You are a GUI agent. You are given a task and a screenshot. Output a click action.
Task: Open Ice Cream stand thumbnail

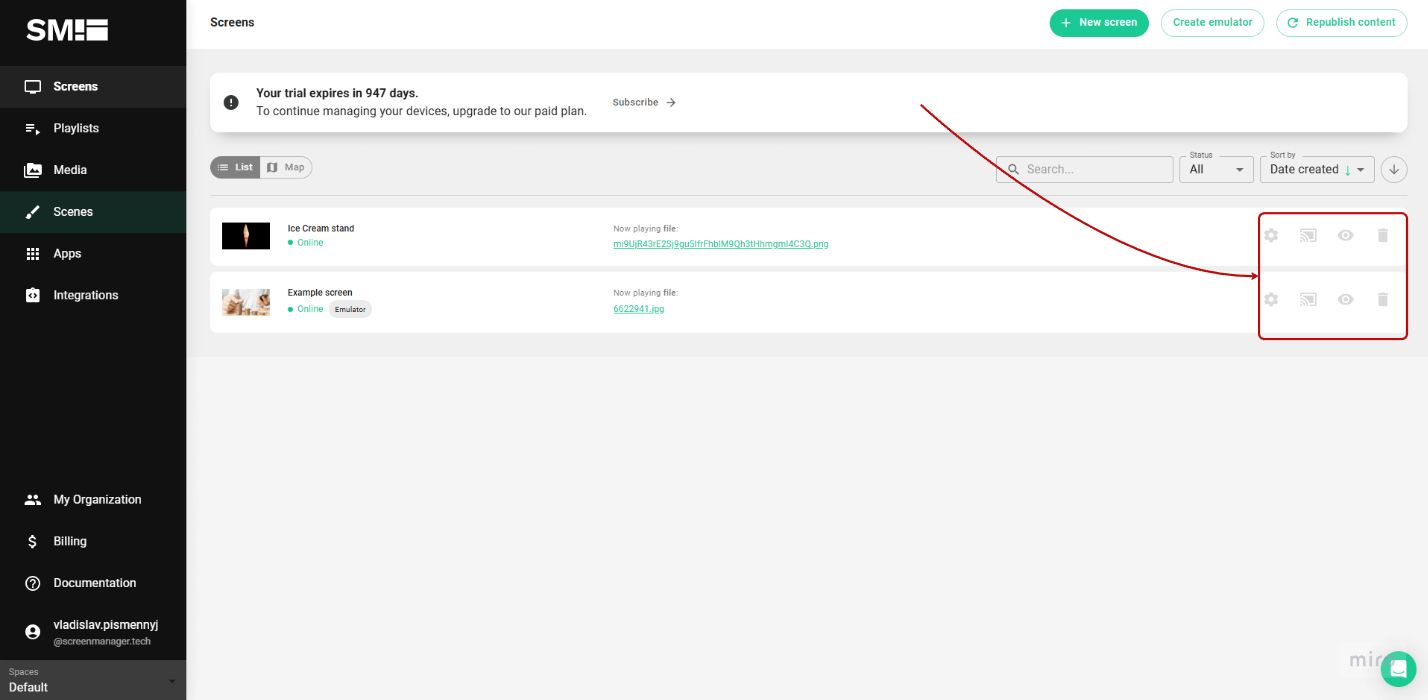click(246, 236)
